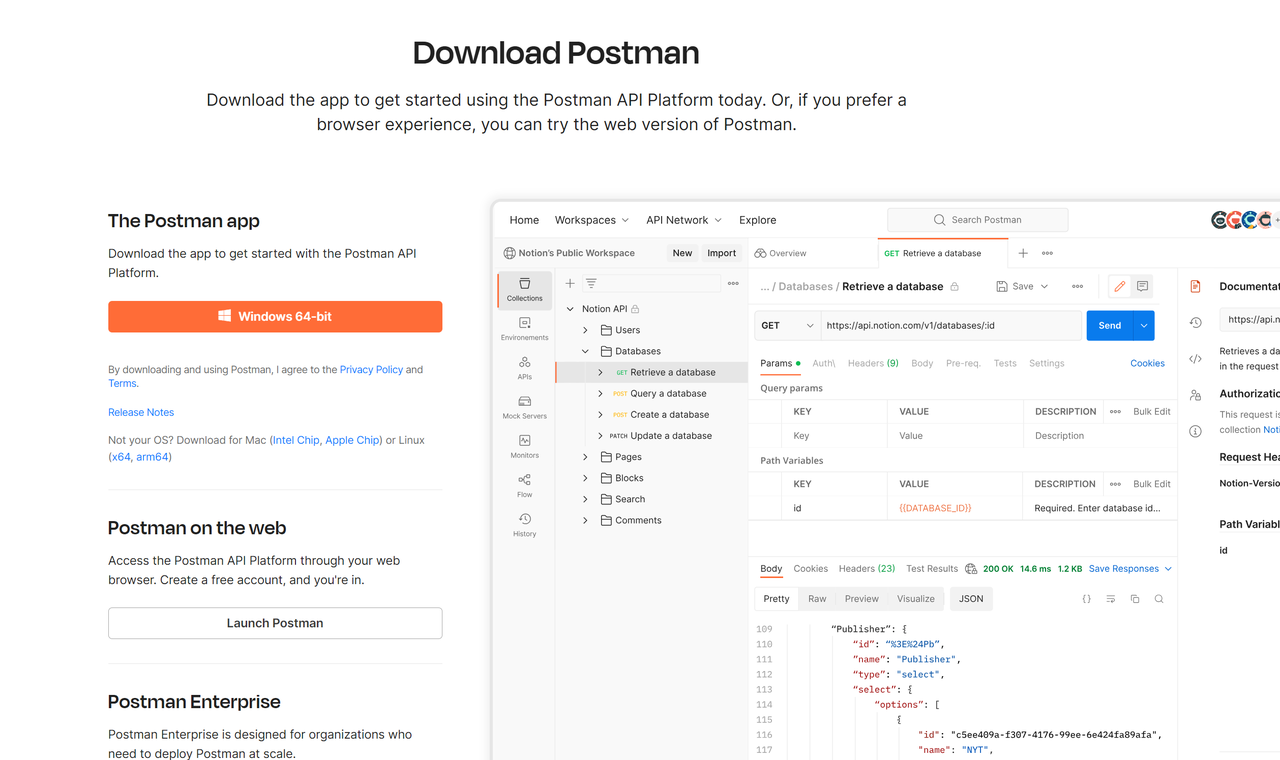The image size is (1280, 760).
Task: Open the Environments sidebar icon
Action: (524, 329)
